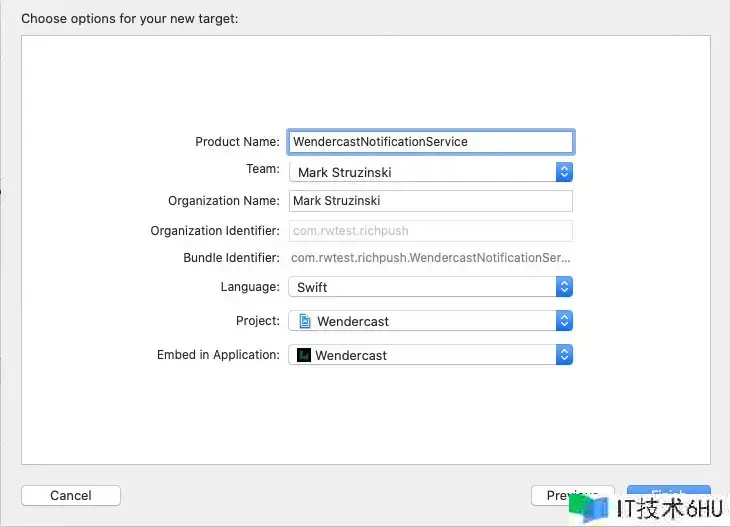Click the "Product Name:" label
The image size is (730, 527).
pos(237,142)
